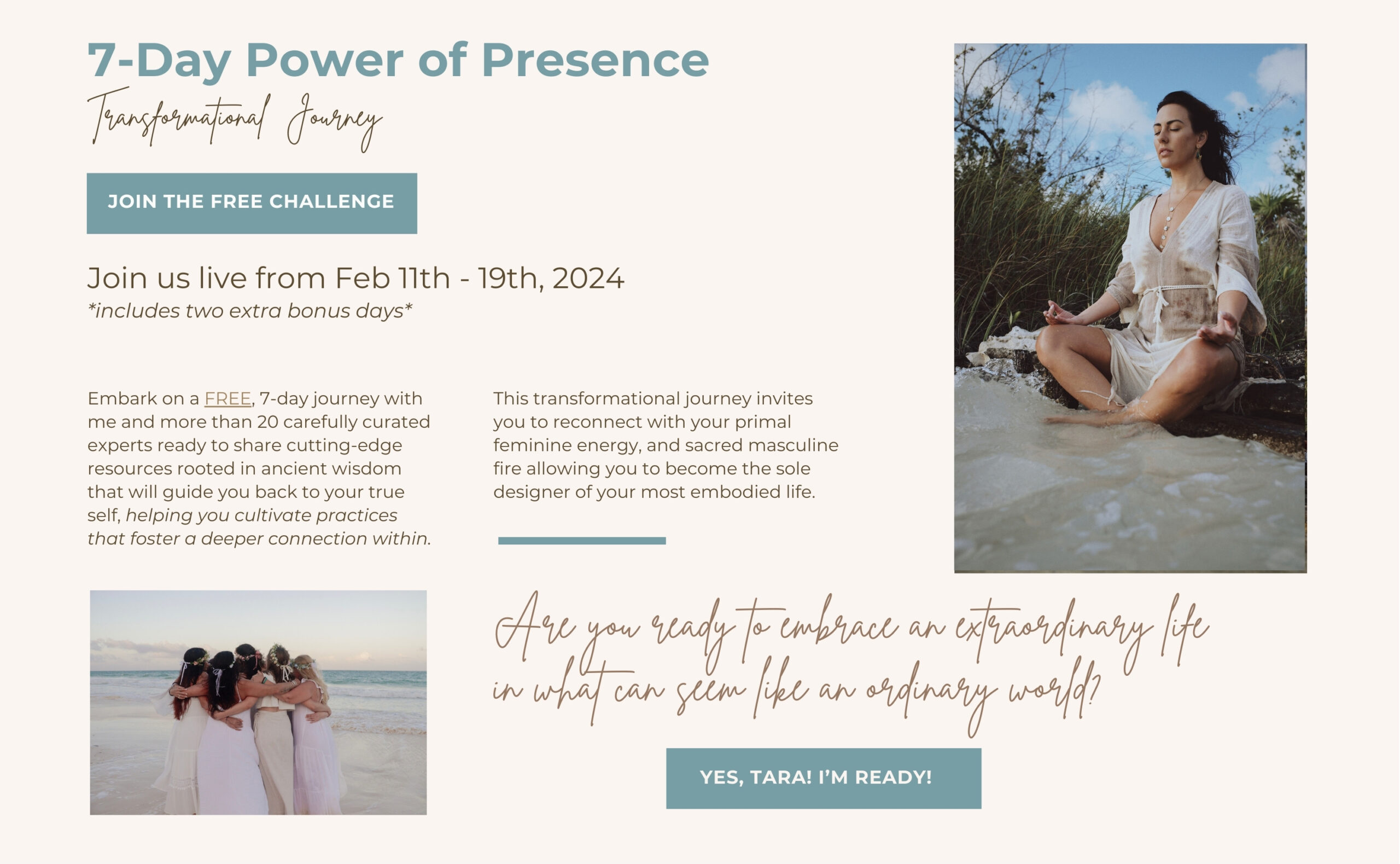Click the teal horizontal divider bar
The width and height of the screenshot is (1400, 864).
(x=582, y=541)
